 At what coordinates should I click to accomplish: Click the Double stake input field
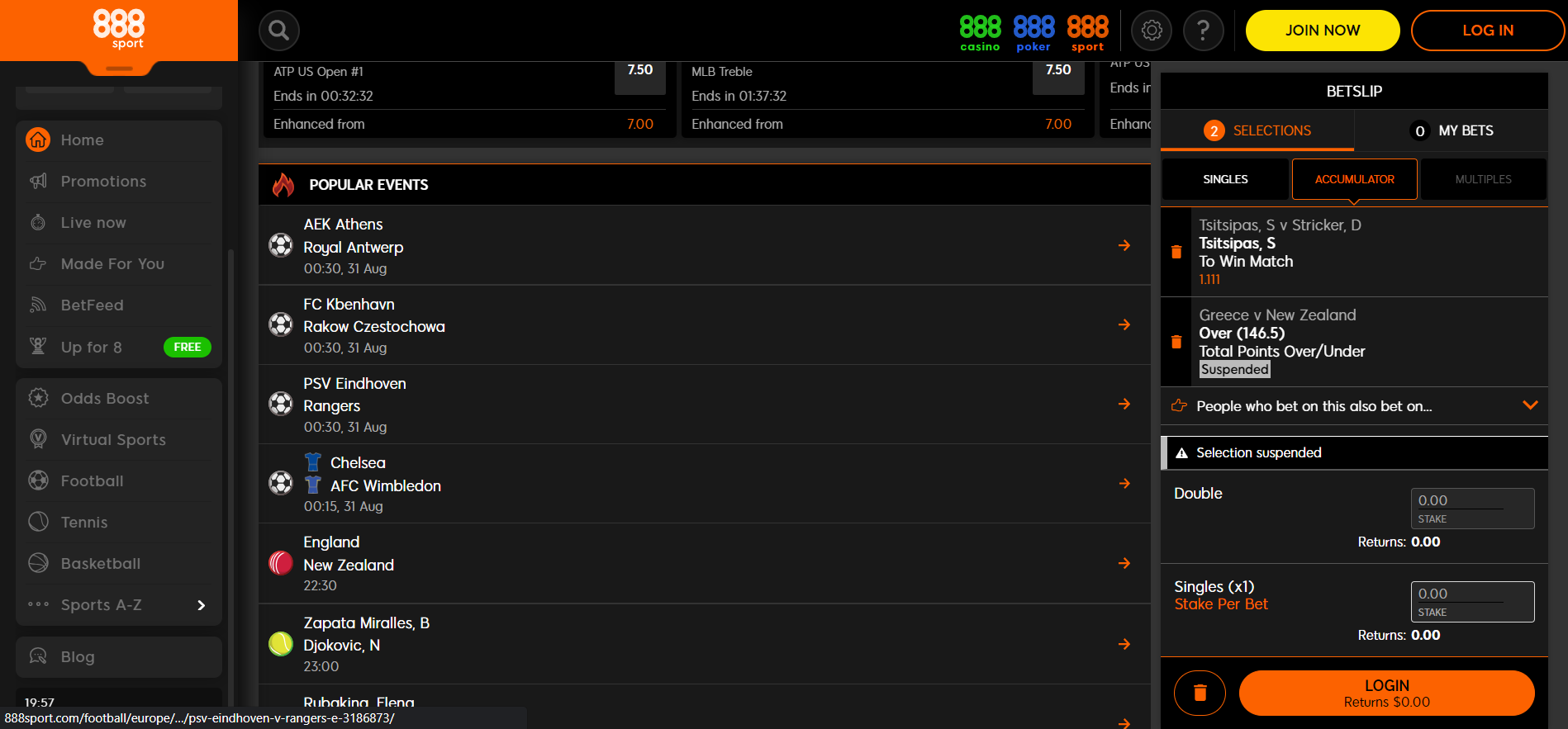[x=1473, y=508]
